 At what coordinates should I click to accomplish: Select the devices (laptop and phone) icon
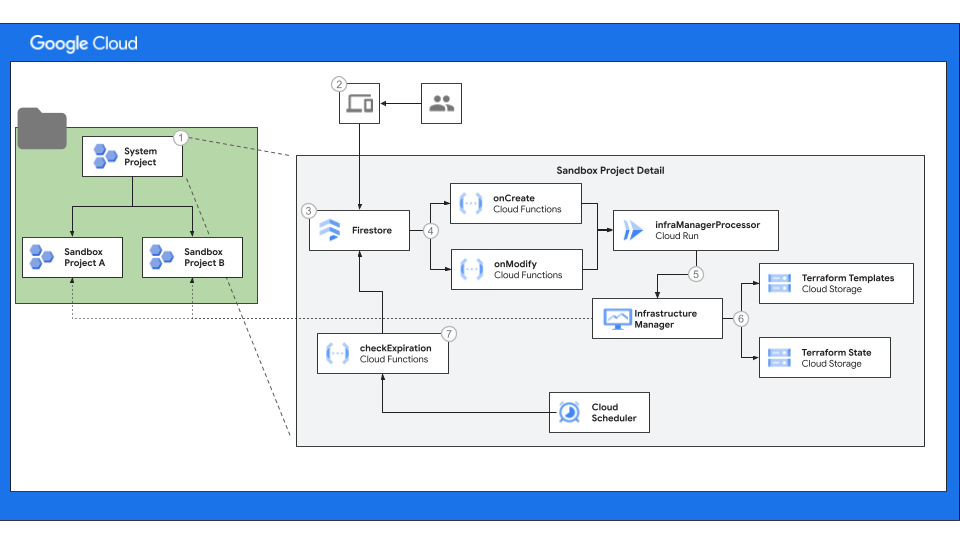(359, 103)
